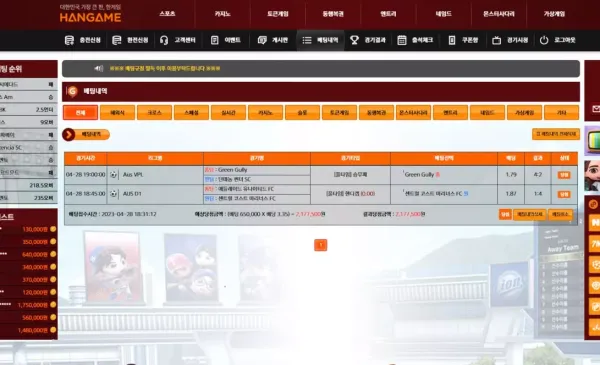Click the score result 4:2
The image size is (600, 365).
pyautogui.click(x=538, y=174)
